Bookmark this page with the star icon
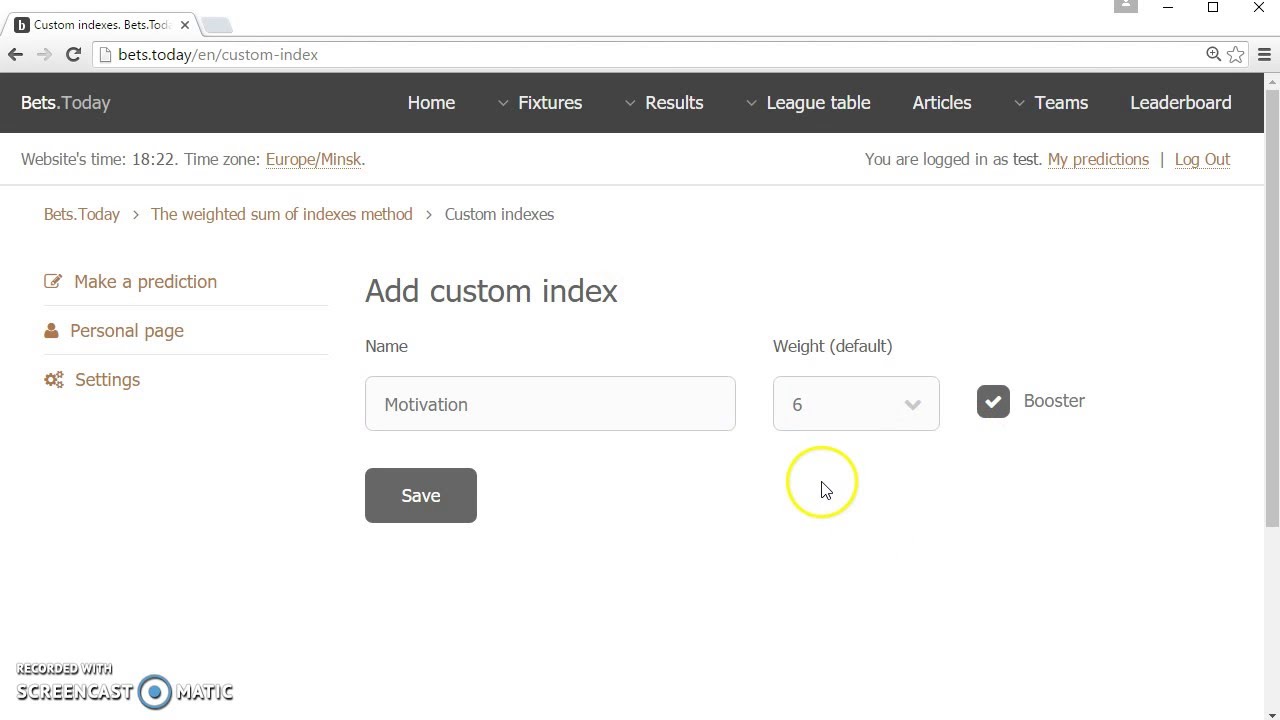The image size is (1280, 720). click(x=1236, y=55)
